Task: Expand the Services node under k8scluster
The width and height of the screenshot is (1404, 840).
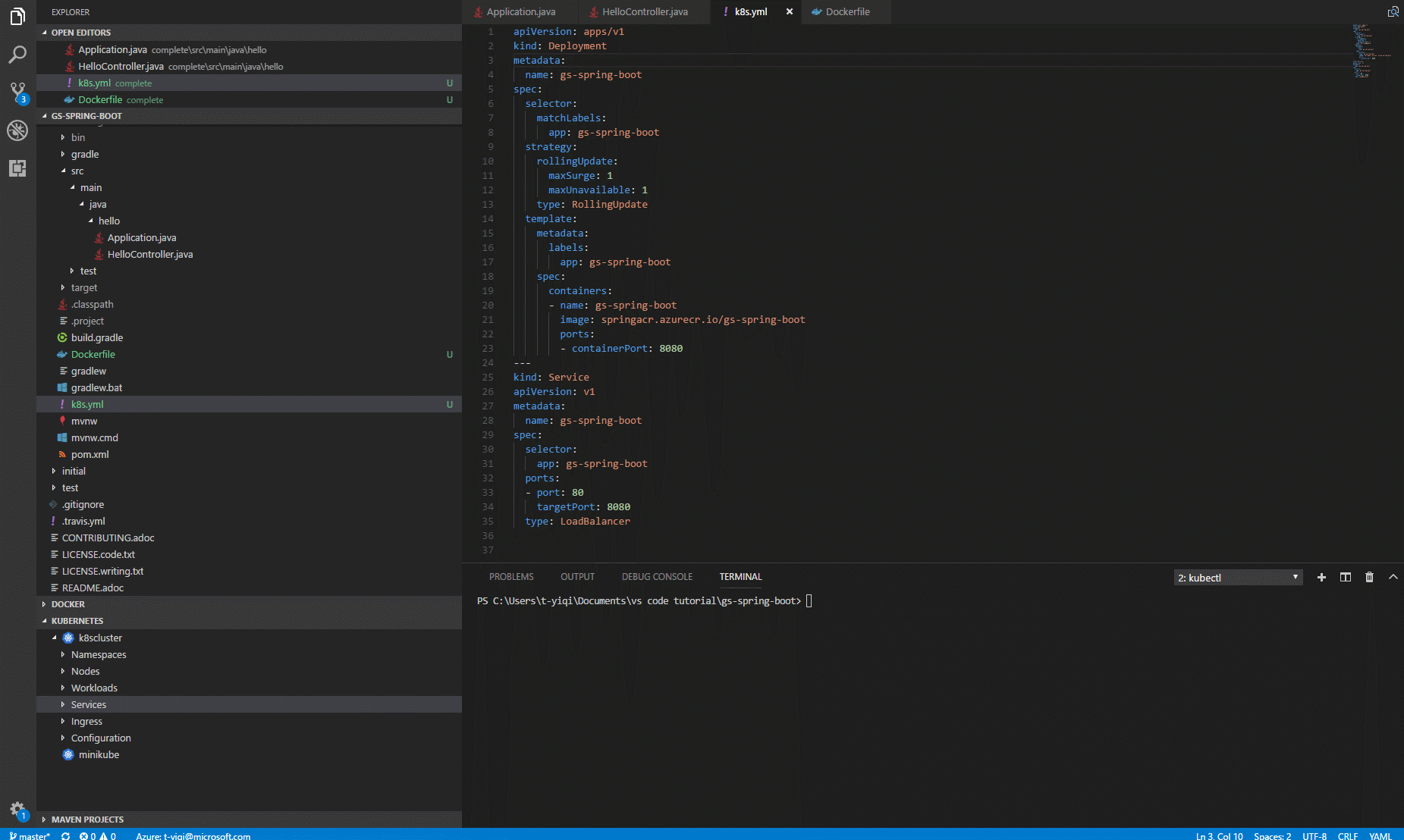Action: coord(88,704)
